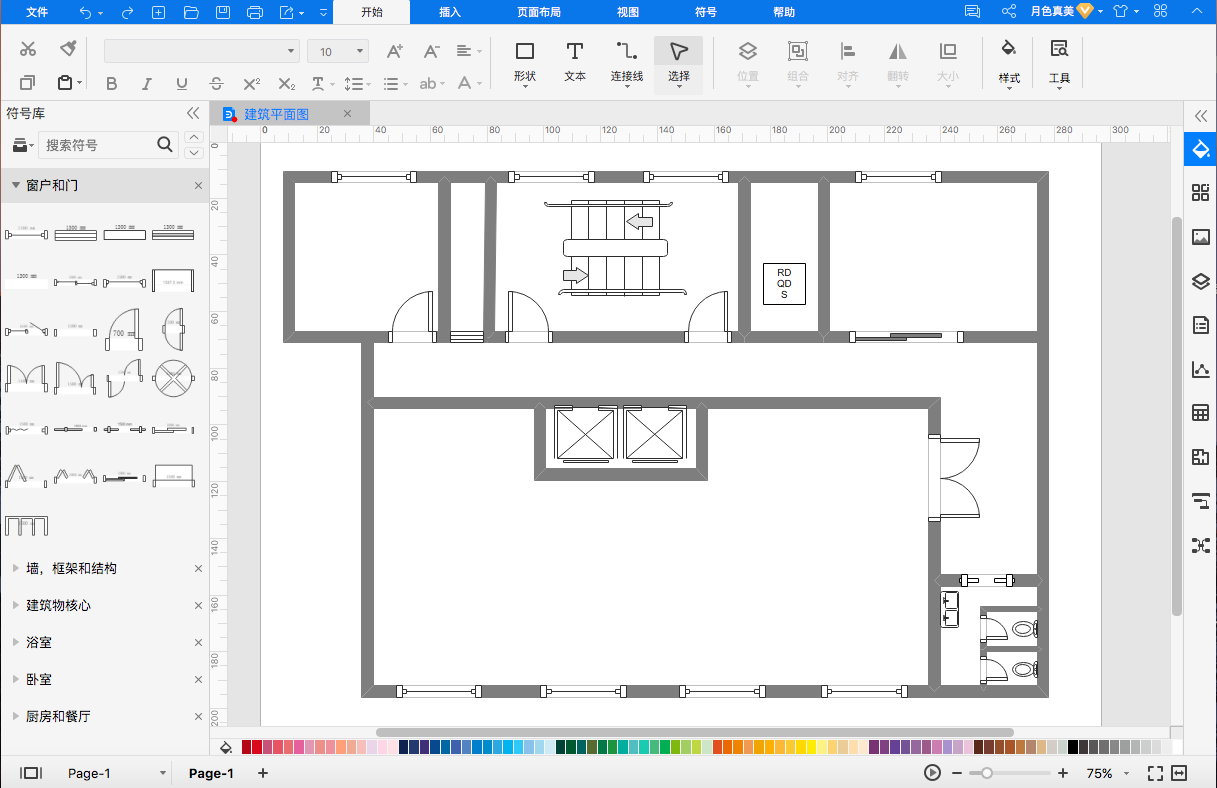Select the Text tool in the ribbon
Viewport: 1217px width, 788px height.
coord(574,60)
